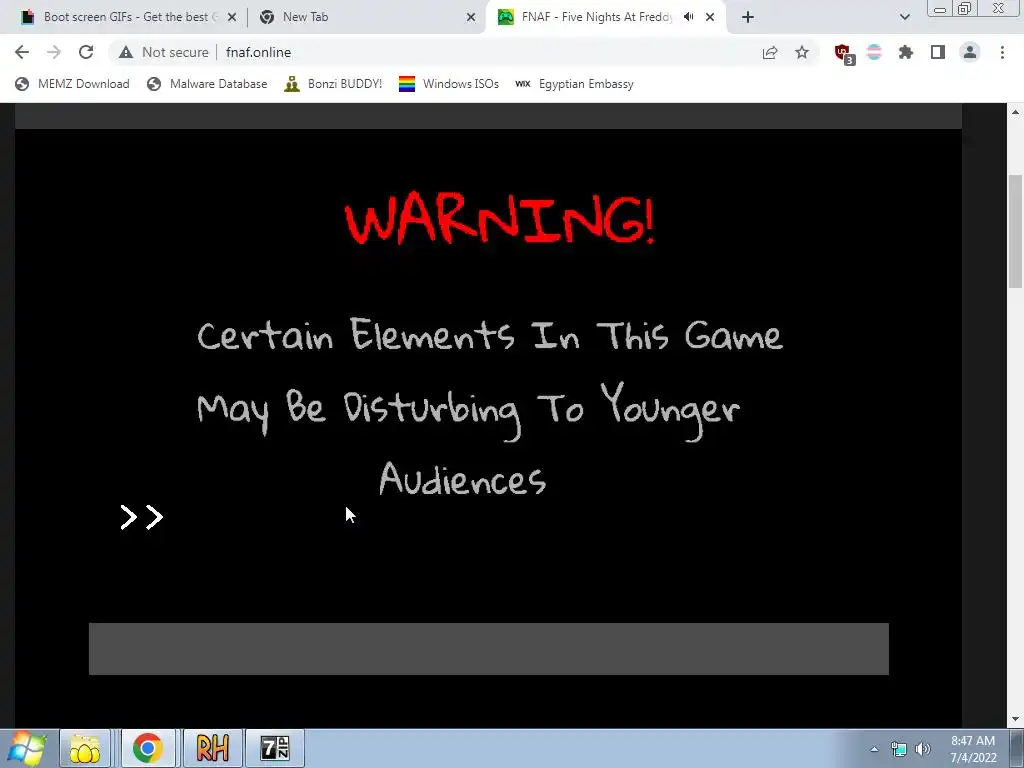This screenshot has width=1024, height=768.
Task: Mute the FNAF tab audio icon
Action: point(688,17)
